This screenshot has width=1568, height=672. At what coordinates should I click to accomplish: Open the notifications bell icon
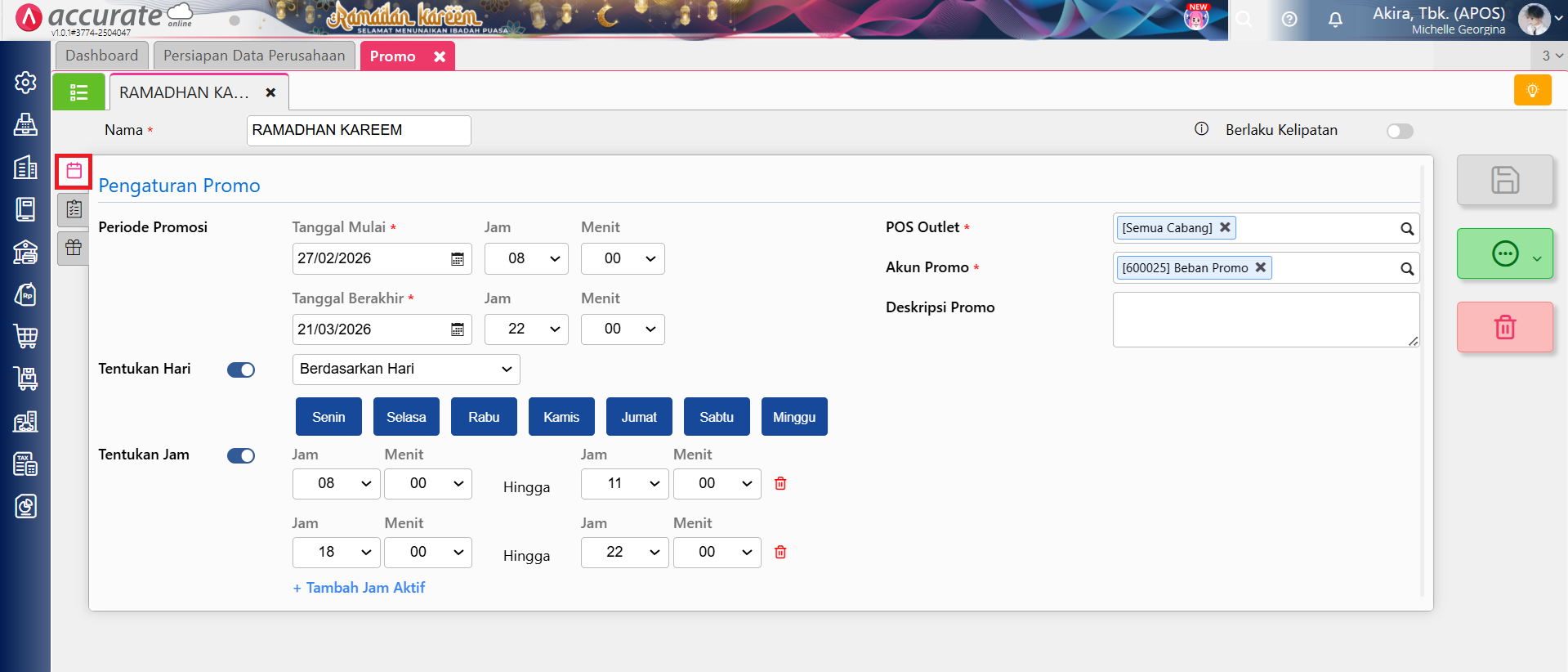coord(1335,20)
